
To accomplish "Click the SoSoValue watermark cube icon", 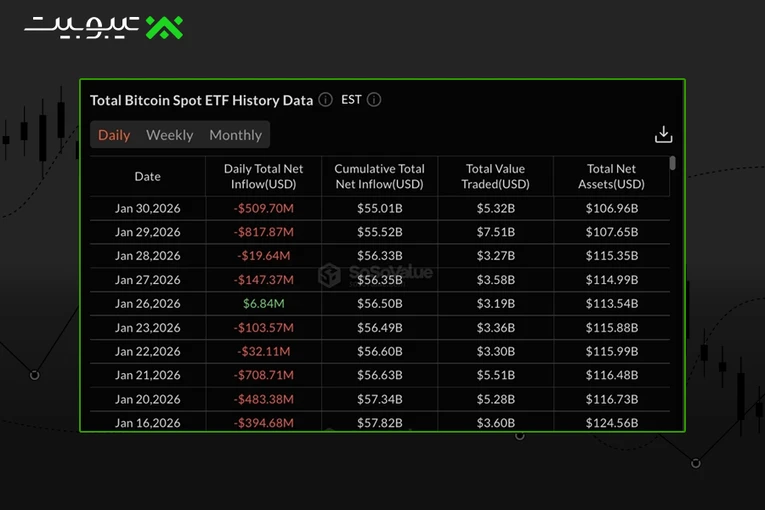I will coord(329,275).
